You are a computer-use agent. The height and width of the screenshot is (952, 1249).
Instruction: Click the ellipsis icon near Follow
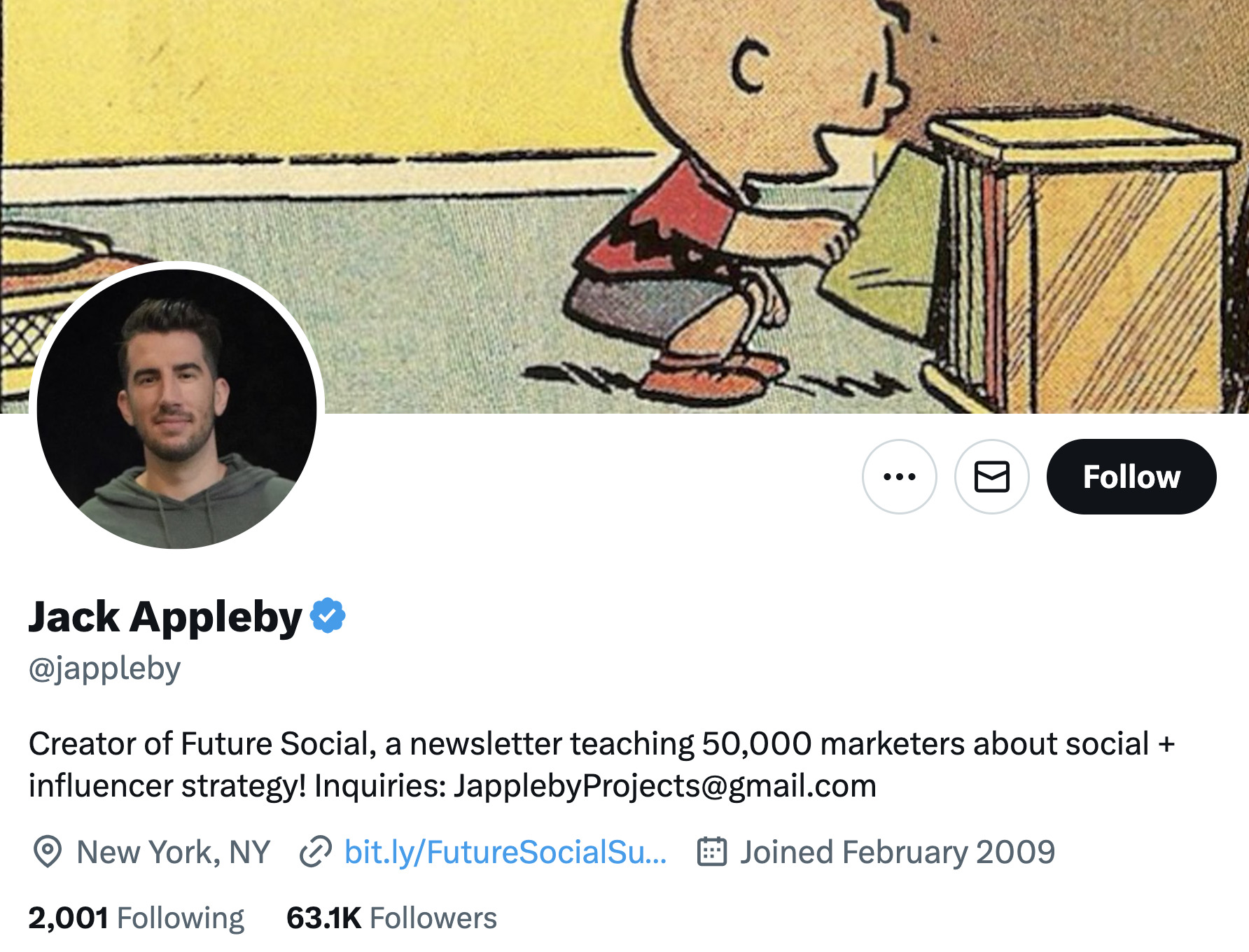point(898,477)
